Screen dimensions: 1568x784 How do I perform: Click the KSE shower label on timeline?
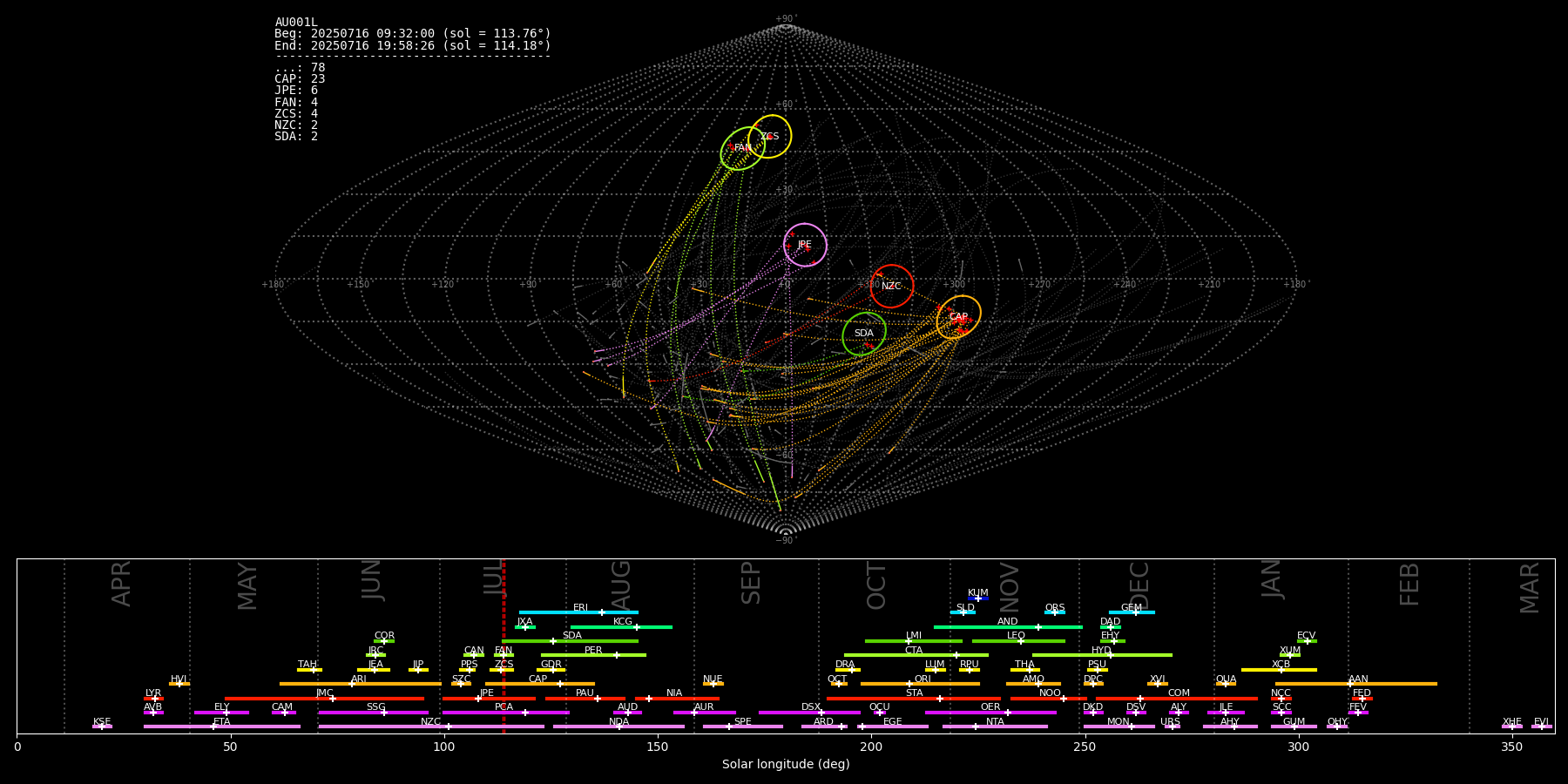(x=102, y=722)
